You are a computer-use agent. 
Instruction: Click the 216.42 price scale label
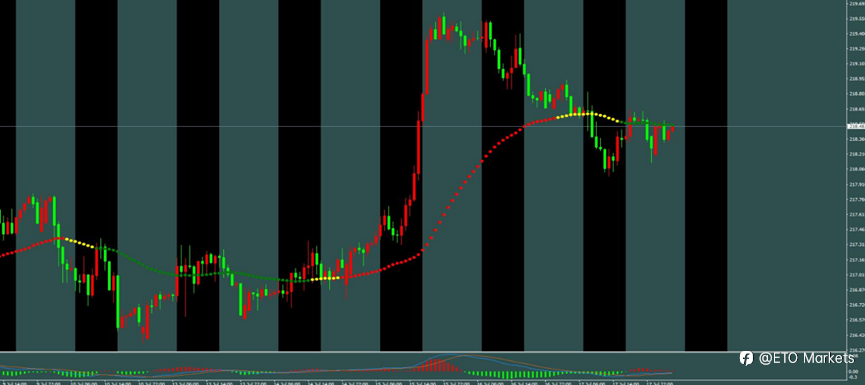(857, 335)
